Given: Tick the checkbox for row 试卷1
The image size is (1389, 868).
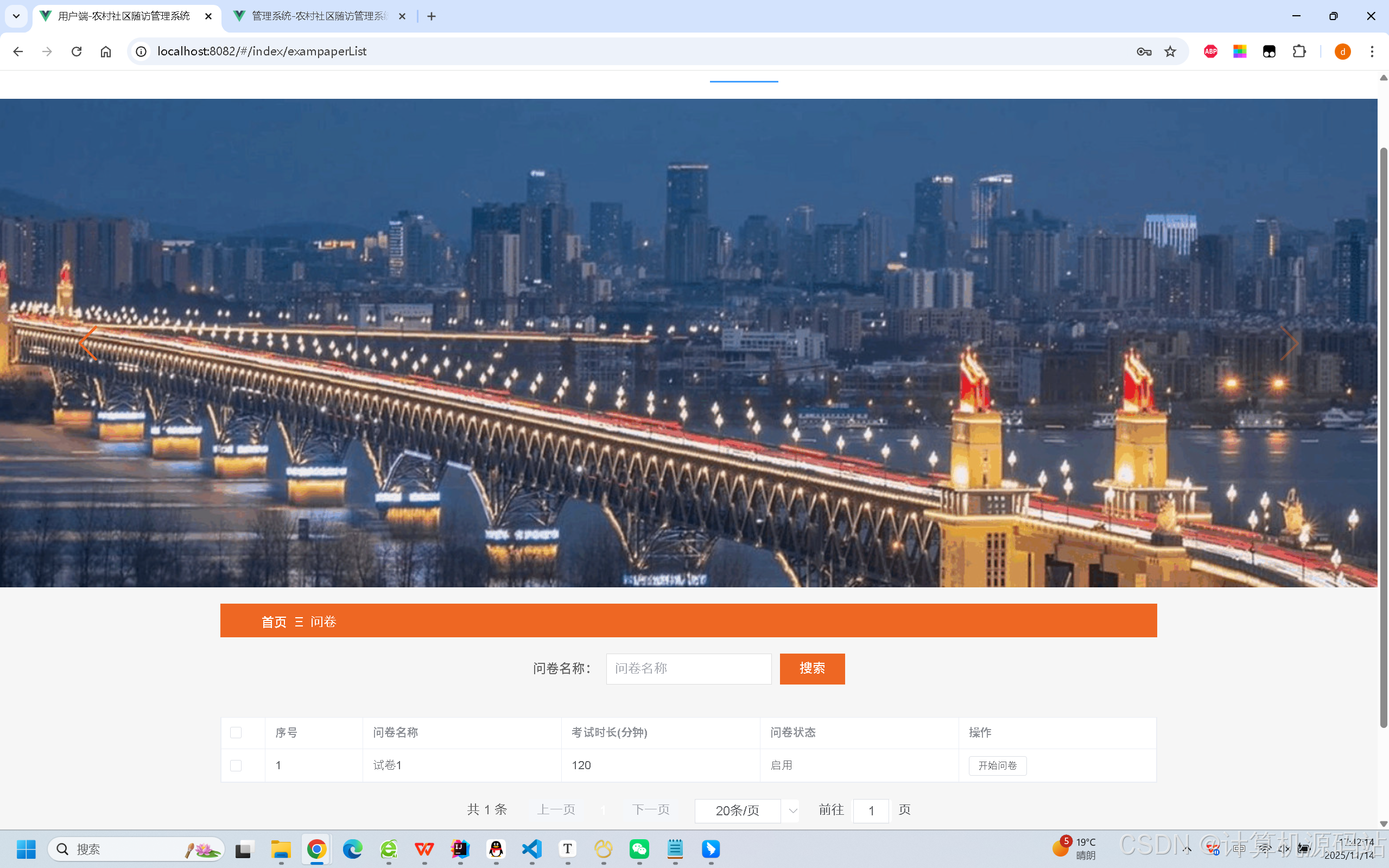Looking at the screenshot, I should (236, 765).
